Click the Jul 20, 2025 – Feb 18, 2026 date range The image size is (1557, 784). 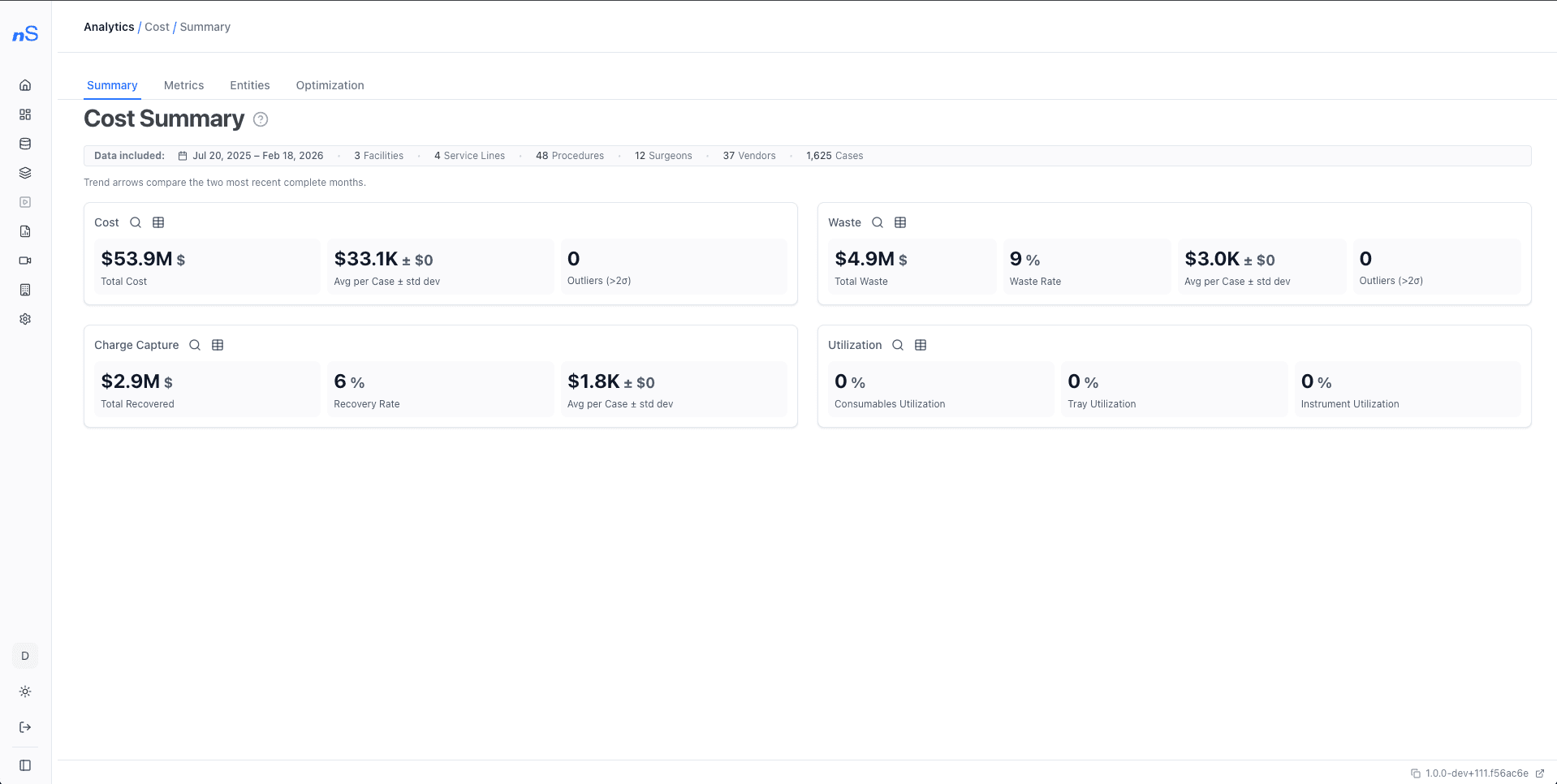click(258, 156)
